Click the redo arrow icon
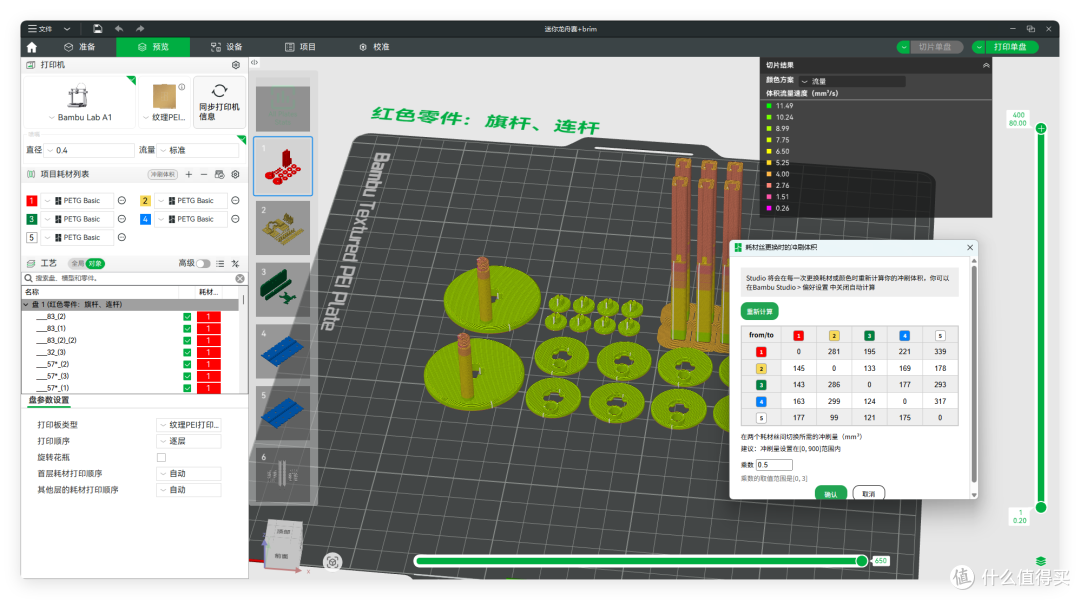Image resolution: width=1080 pixels, height=600 pixels. [140, 29]
